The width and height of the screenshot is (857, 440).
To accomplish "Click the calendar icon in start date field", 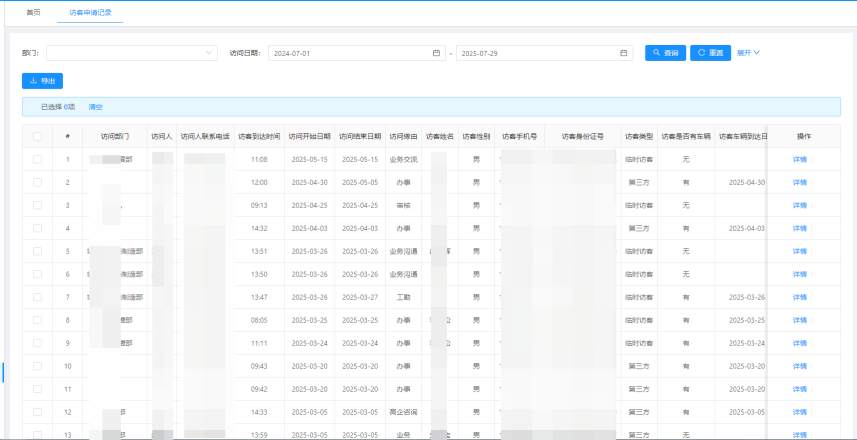I will point(436,53).
